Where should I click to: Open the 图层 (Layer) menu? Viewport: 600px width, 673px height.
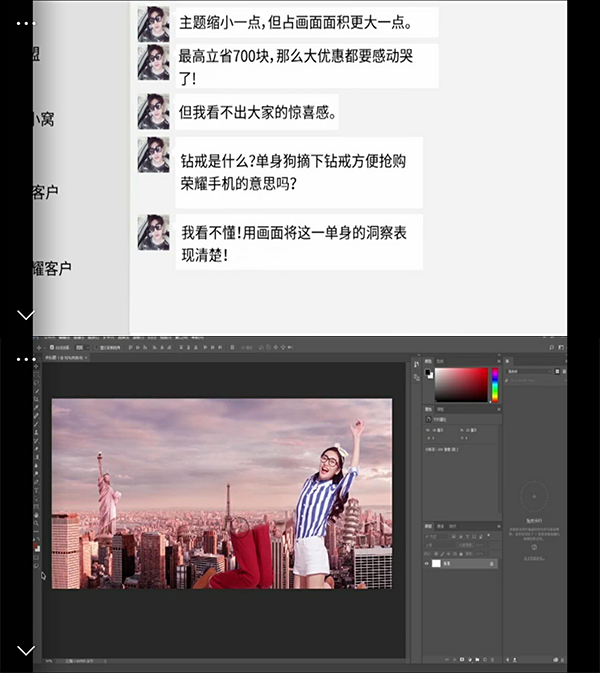click(91, 338)
